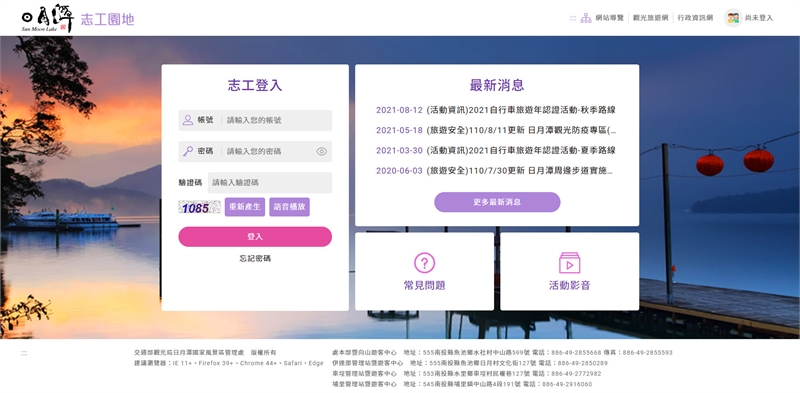Screen dimensions: 800x393
Task: Open the 2021-03-30 夏季路線 news item
Action: tap(496, 151)
